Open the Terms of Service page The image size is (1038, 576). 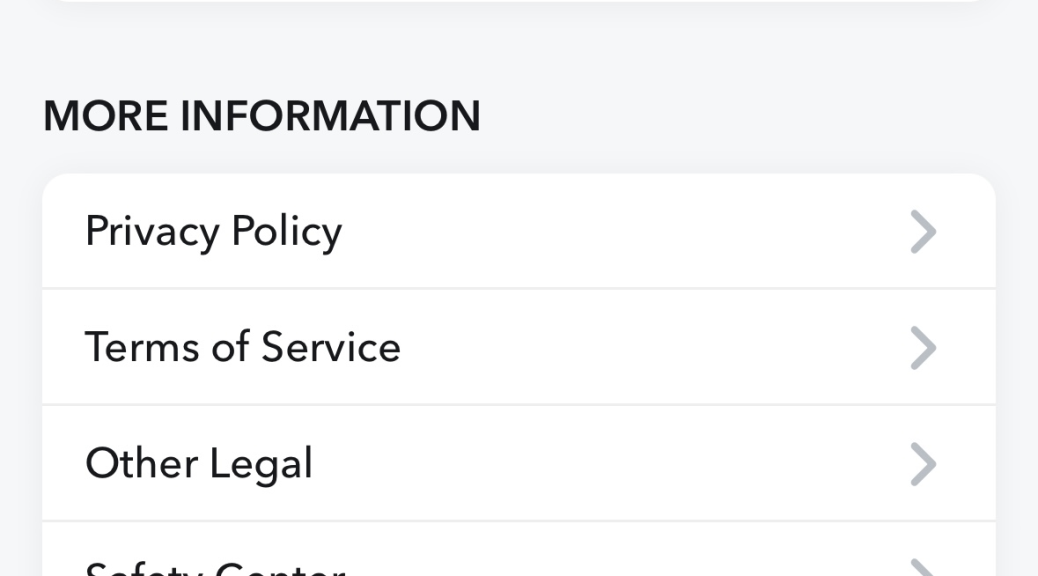tap(518, 347)
